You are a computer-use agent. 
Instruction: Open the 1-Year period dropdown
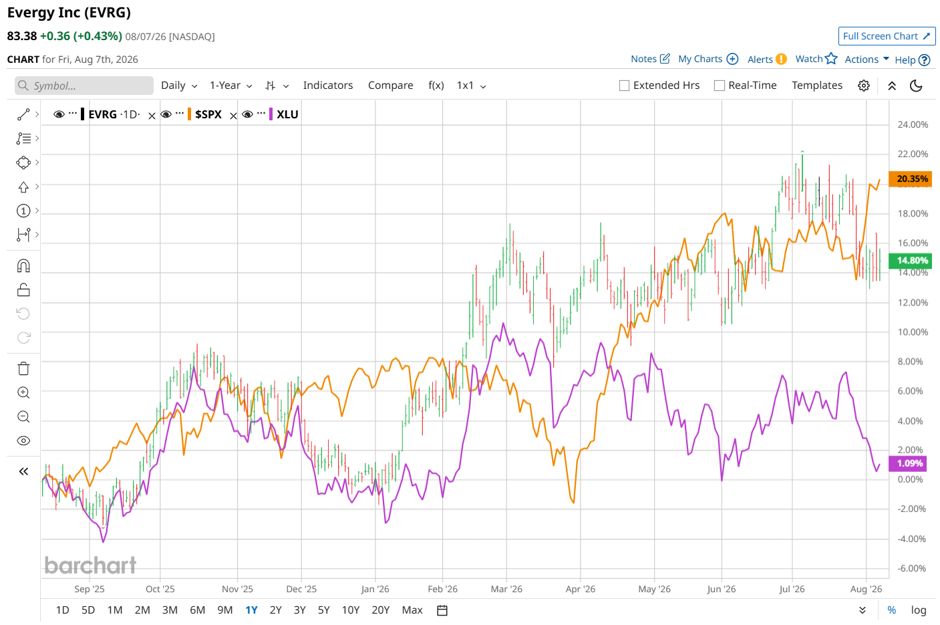[231, 85]
